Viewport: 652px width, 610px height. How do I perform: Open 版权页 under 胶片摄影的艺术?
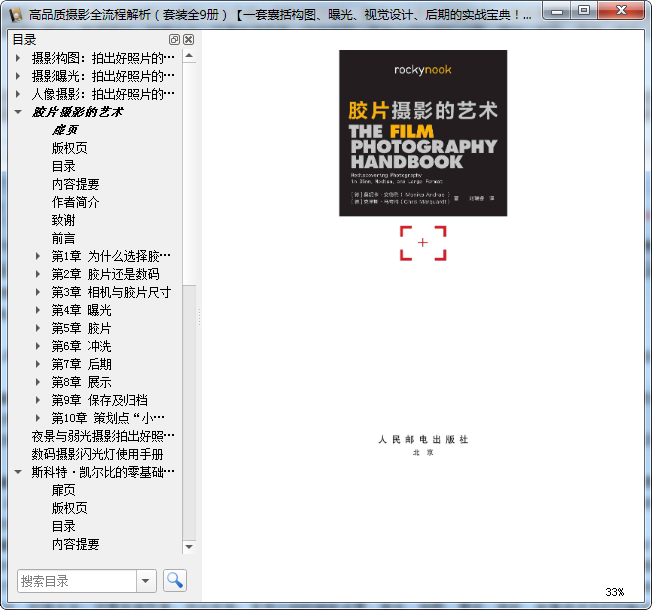[69, 148]
